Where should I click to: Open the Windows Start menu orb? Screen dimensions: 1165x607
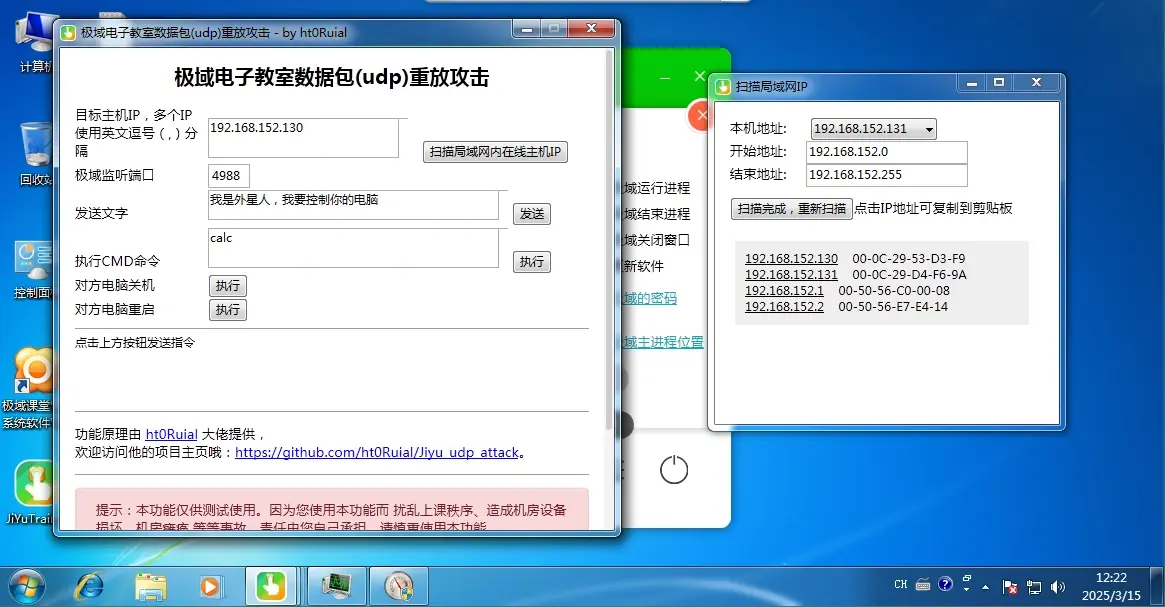coord(27,586)
